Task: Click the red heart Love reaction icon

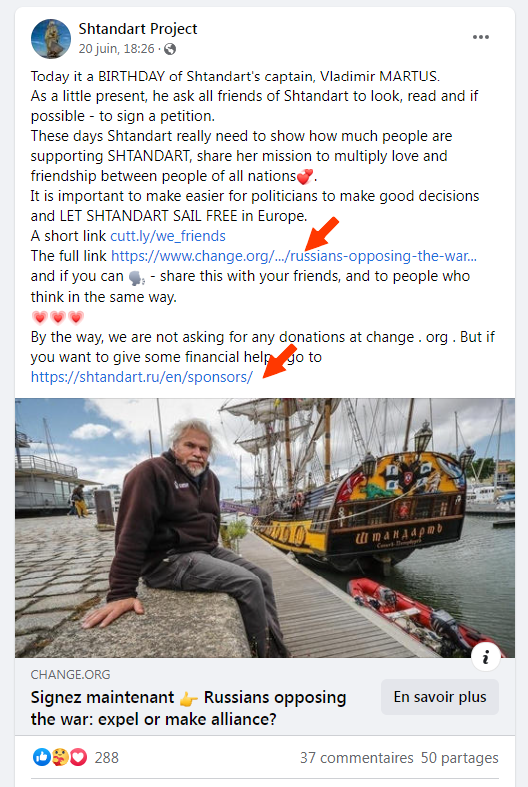Action: point(78,757)
